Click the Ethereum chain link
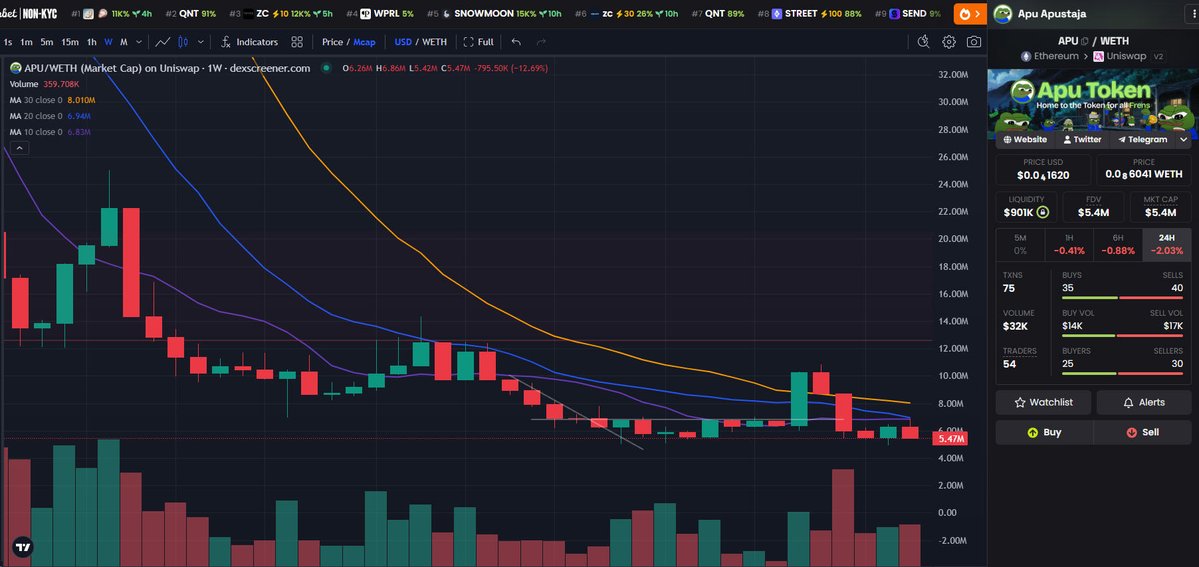 (x=1050, y=57)
